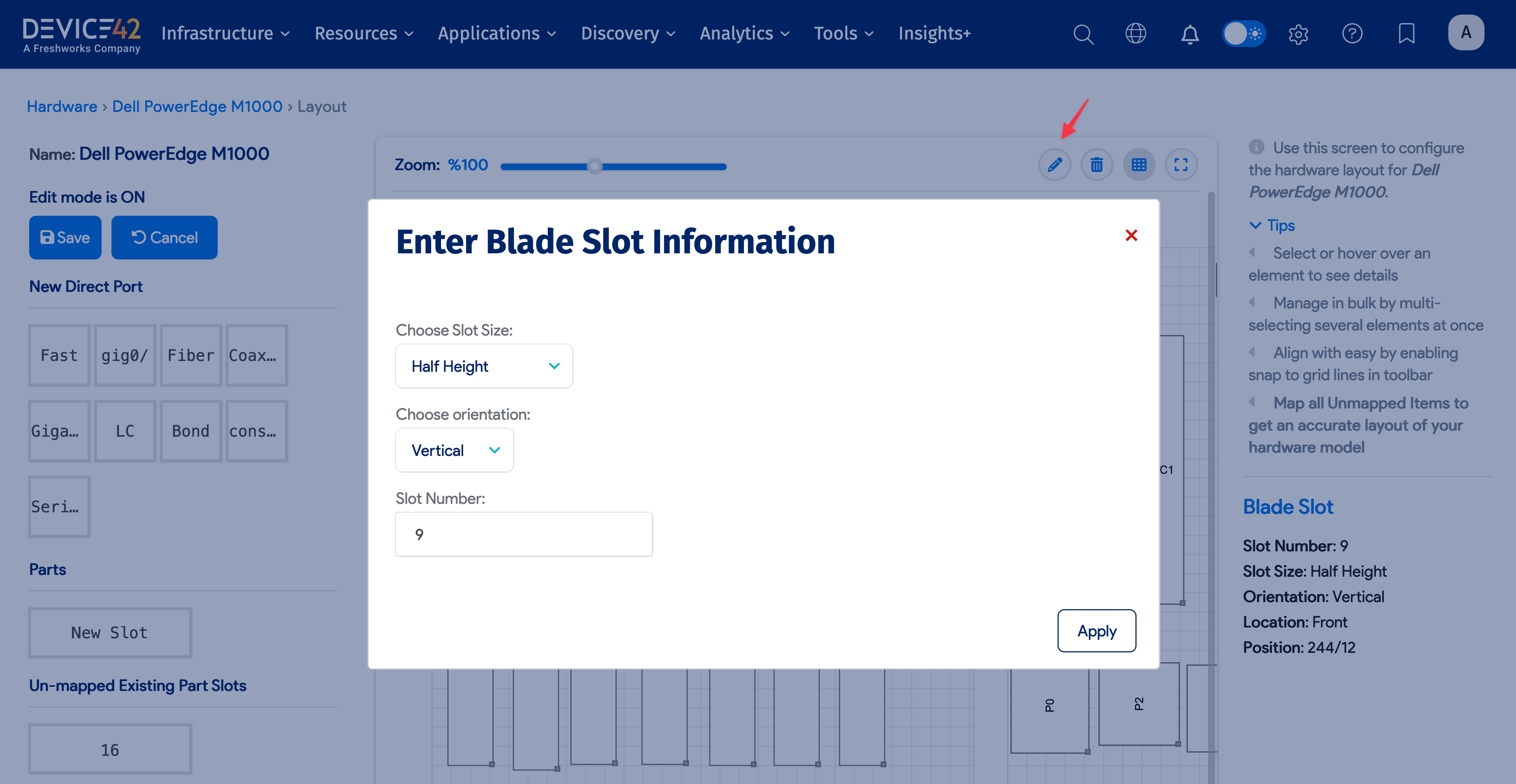Image resolution: width=1516 pixels, height=784 pixels.
Task: Open the Discovery menu
Action: 627,33
